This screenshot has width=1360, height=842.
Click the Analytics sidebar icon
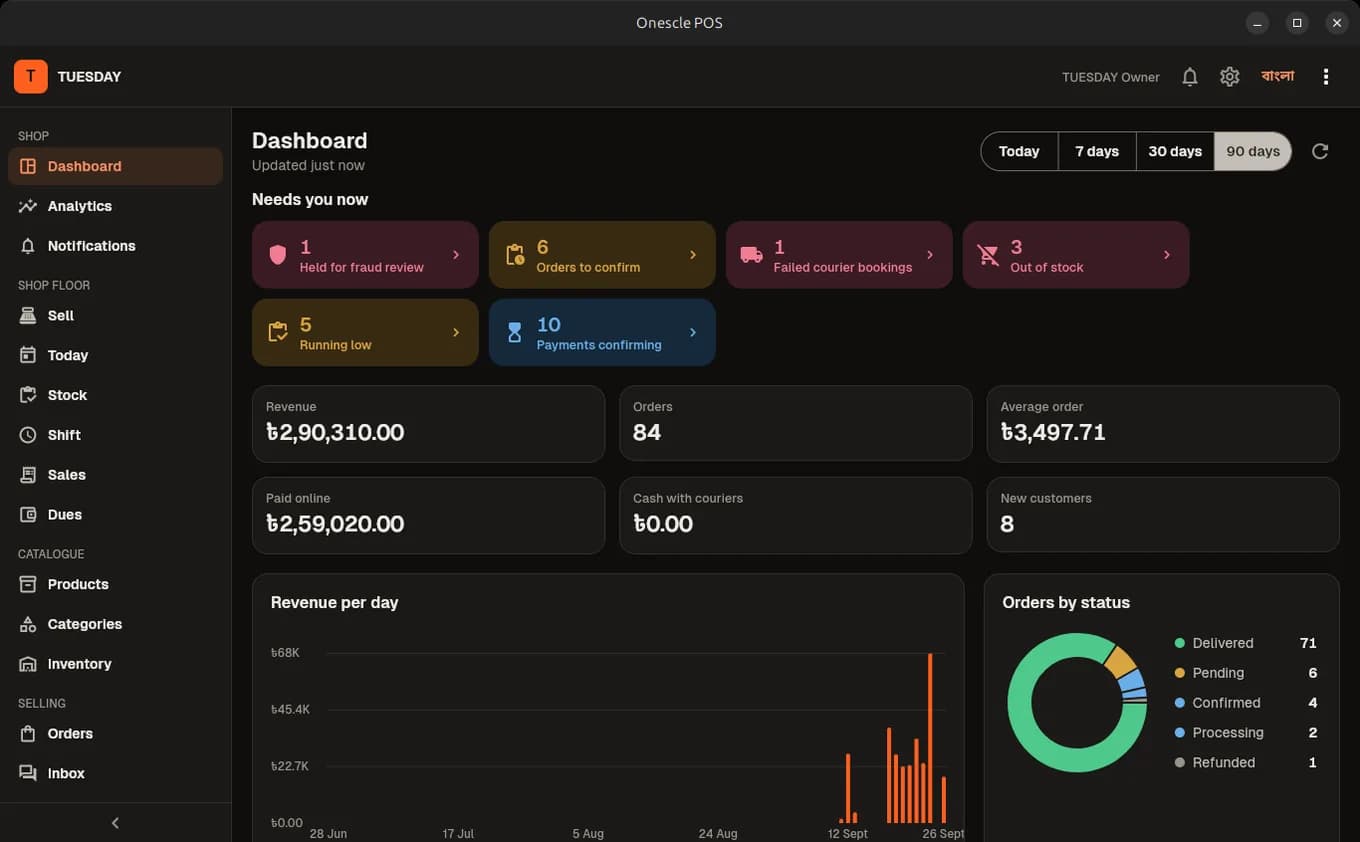point(28,206)
